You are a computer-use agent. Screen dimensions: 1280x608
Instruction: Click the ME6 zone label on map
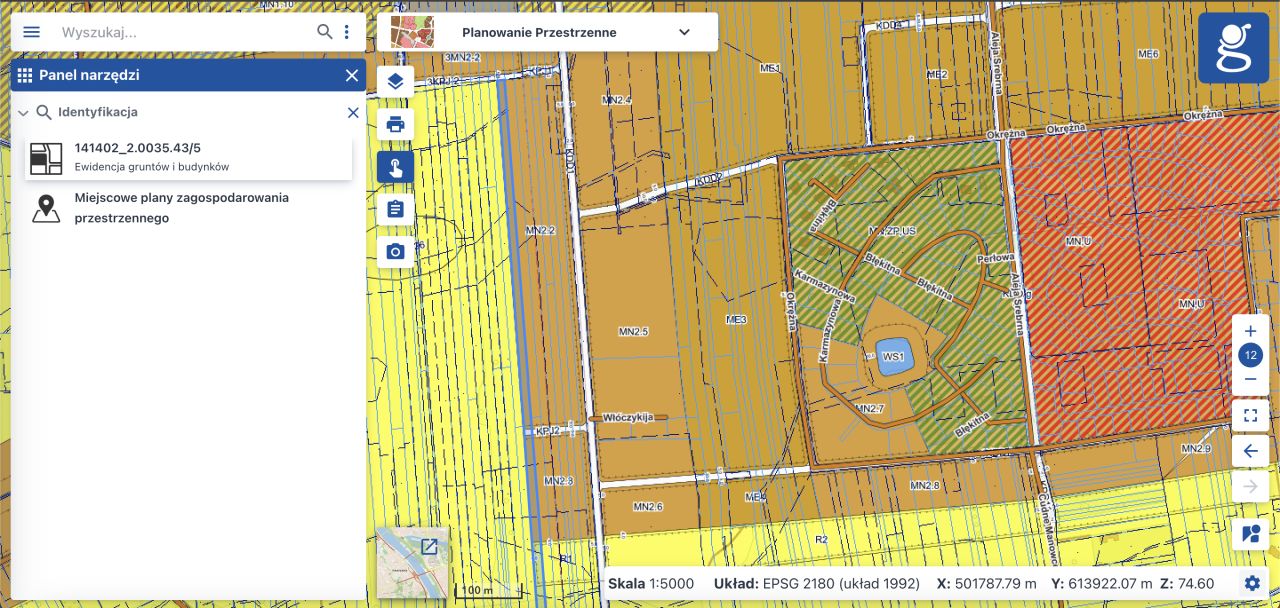pos(1148,54)
